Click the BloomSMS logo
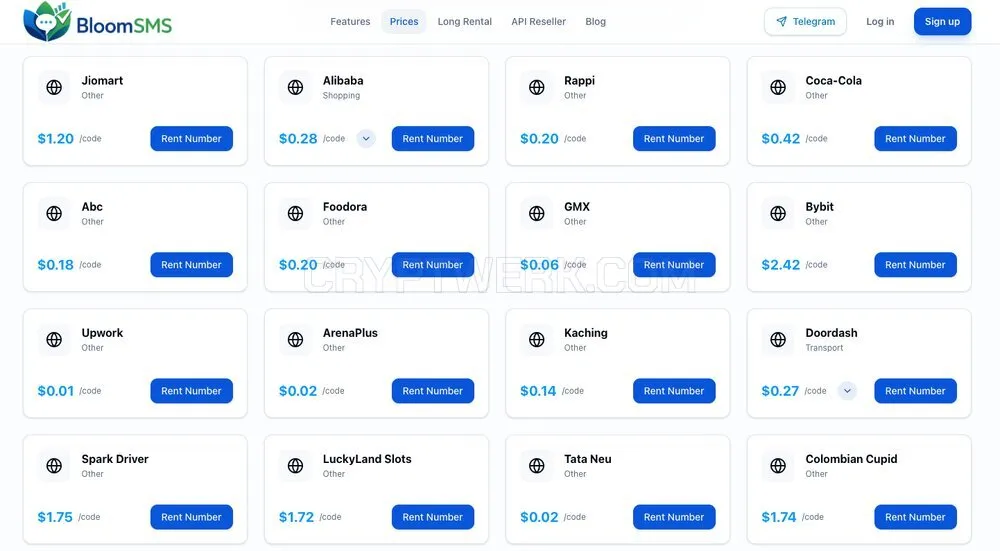Image resolution: width=1000 pixels, height=551 pixels. 98,22
